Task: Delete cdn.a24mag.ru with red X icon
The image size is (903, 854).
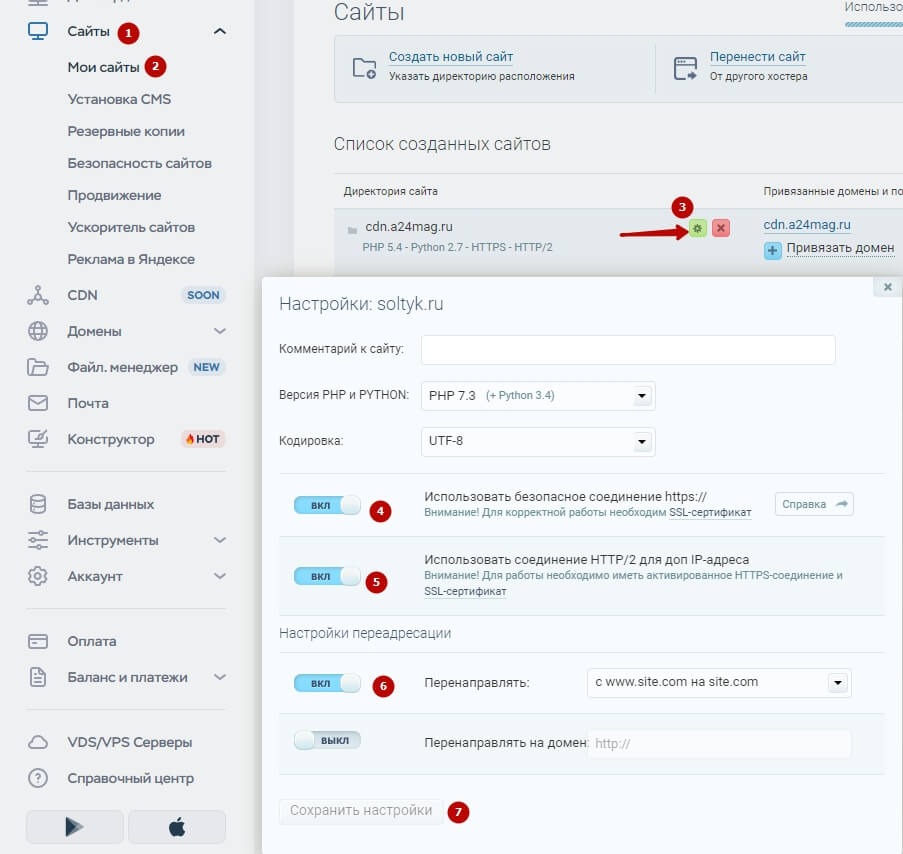Action: click(720, 228)
